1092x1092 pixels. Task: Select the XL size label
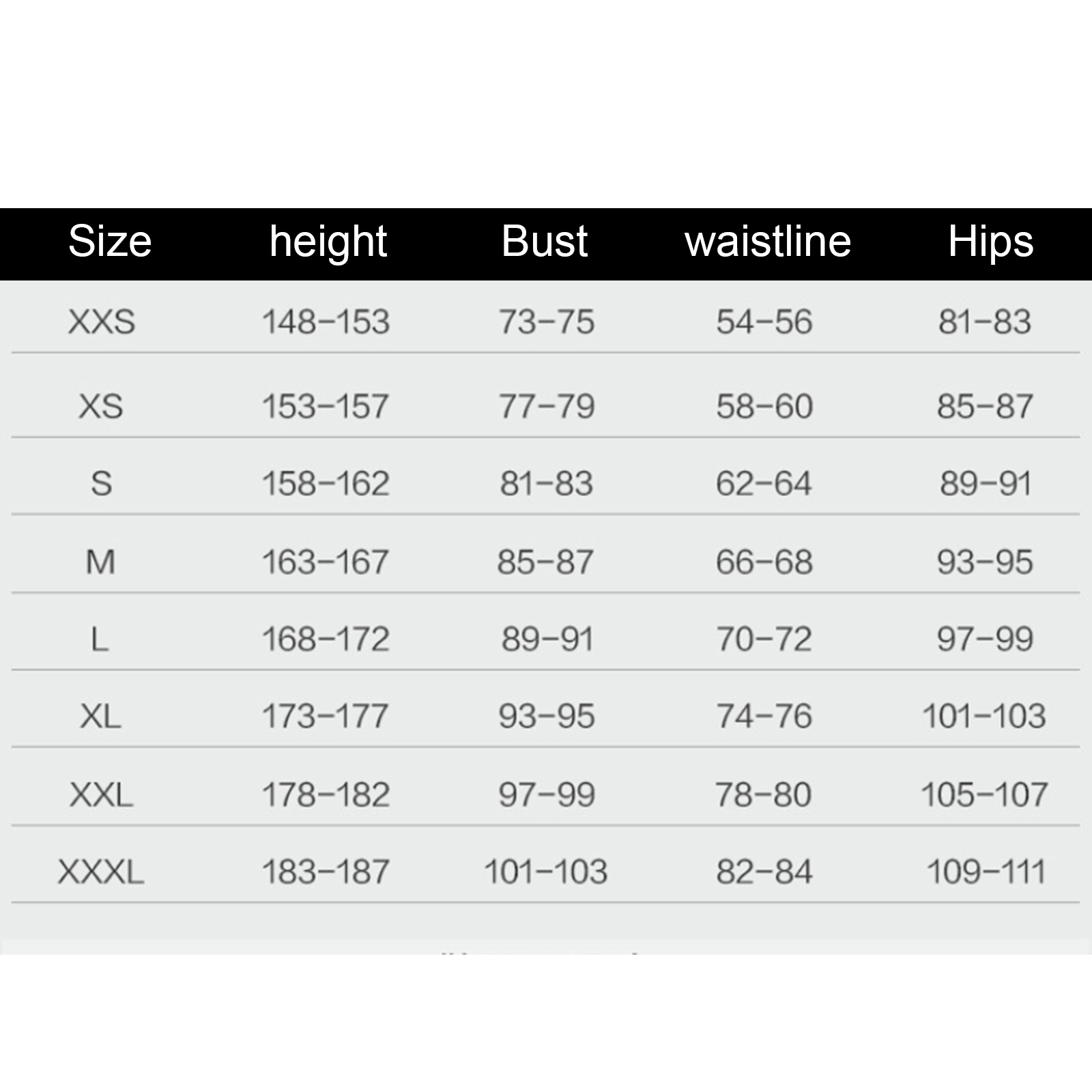point(100,717)
